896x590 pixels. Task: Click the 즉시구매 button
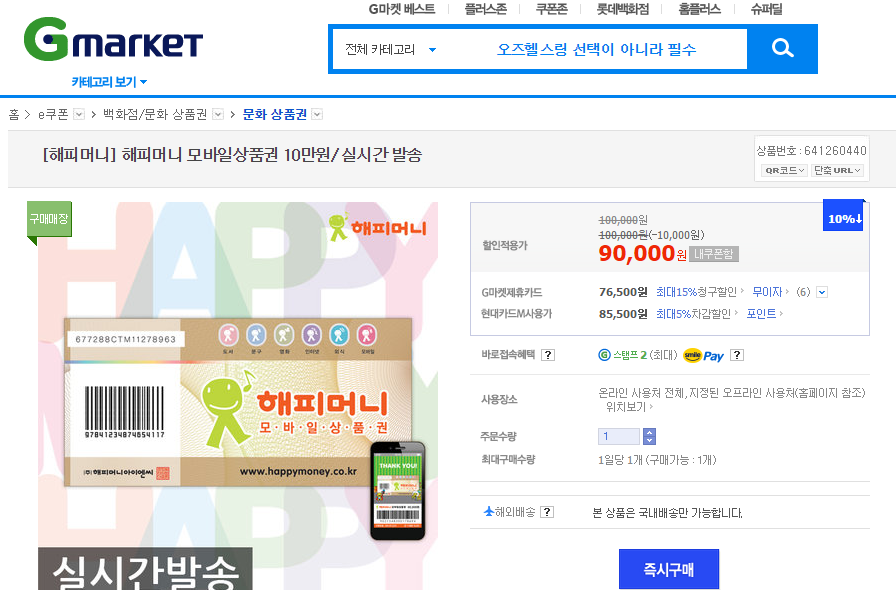coord(669,569)
